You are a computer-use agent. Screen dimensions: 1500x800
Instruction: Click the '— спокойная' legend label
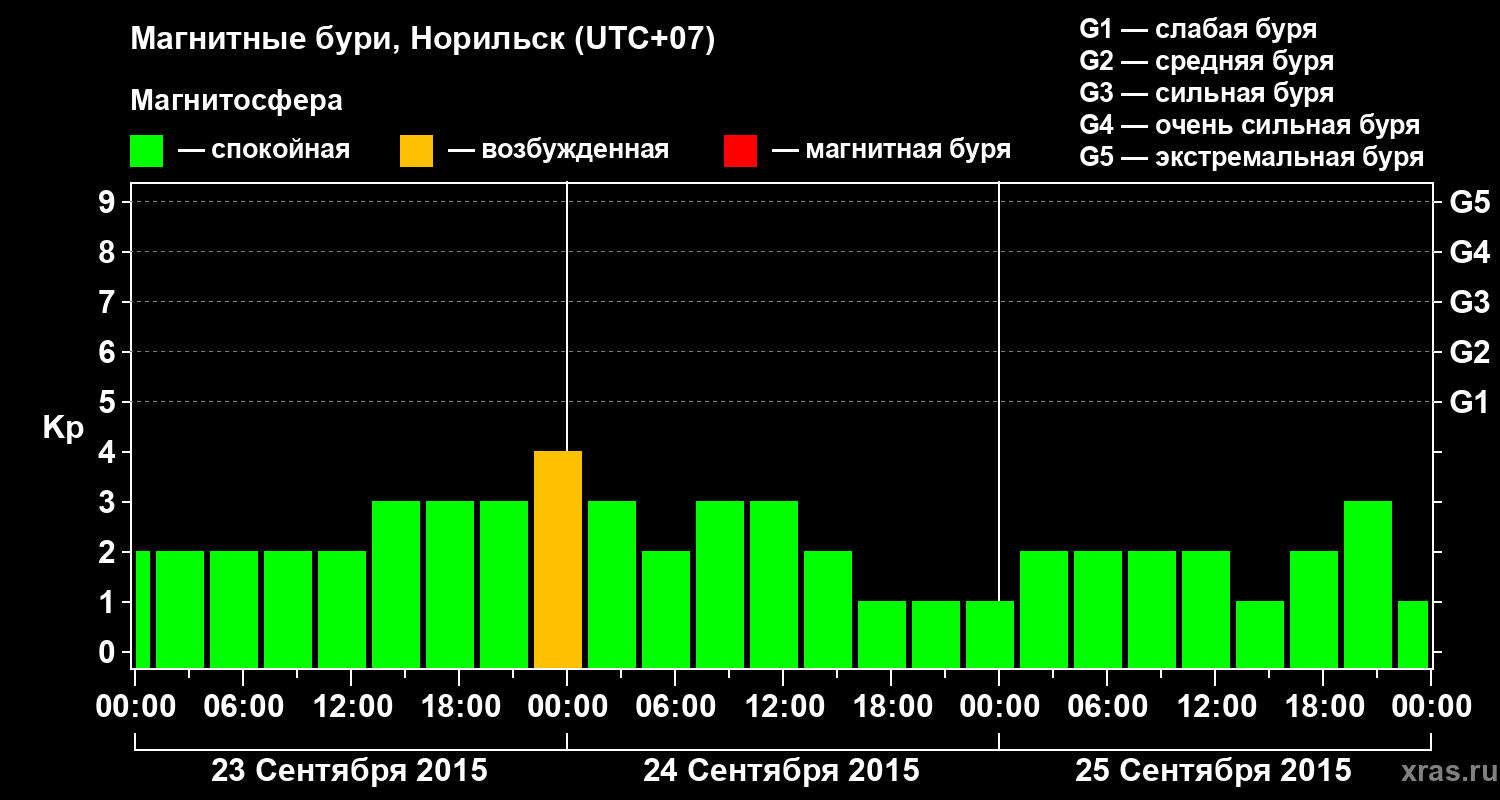click(264, 151)
